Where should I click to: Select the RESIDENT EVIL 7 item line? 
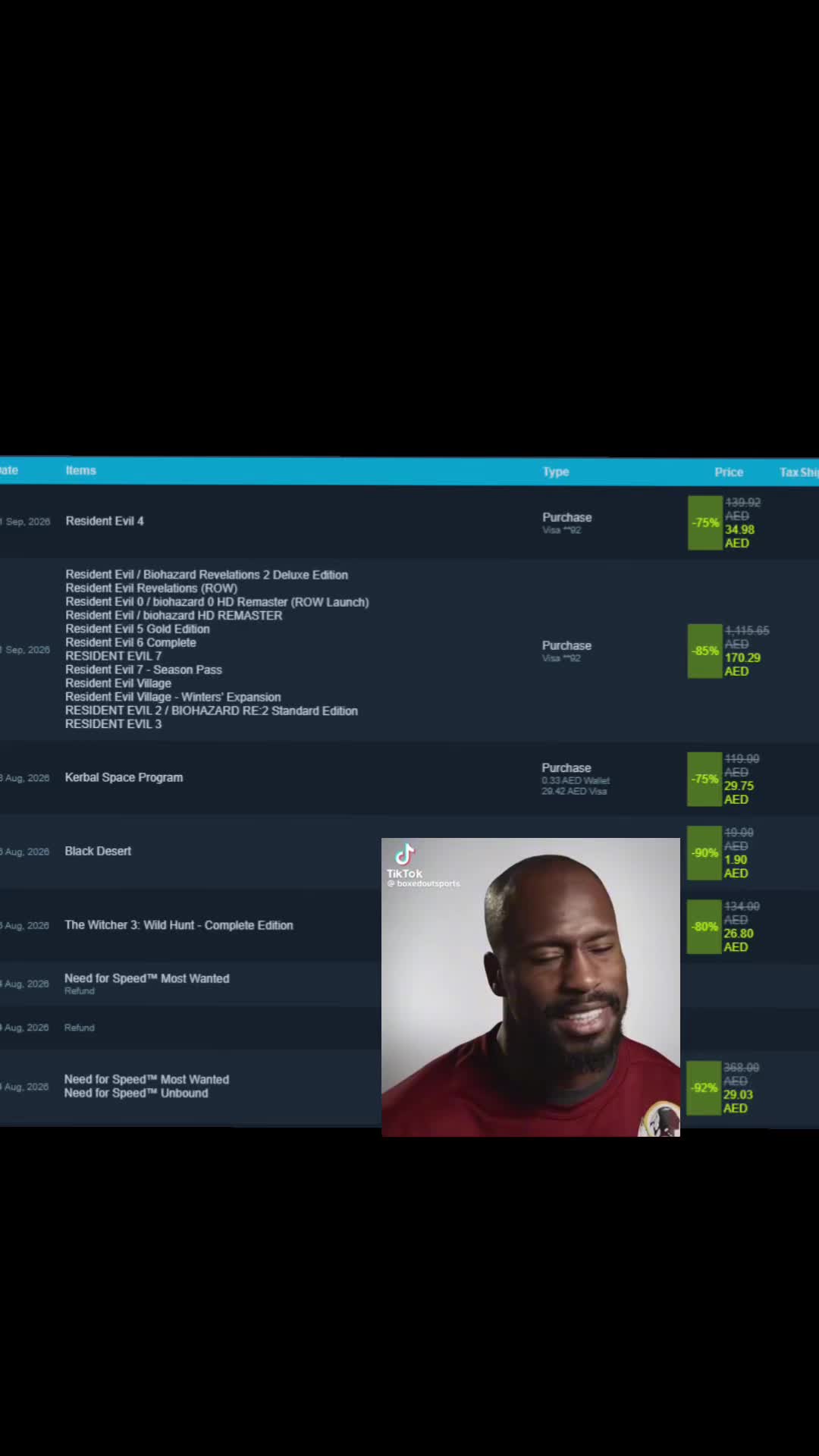(x=113, y=657)
